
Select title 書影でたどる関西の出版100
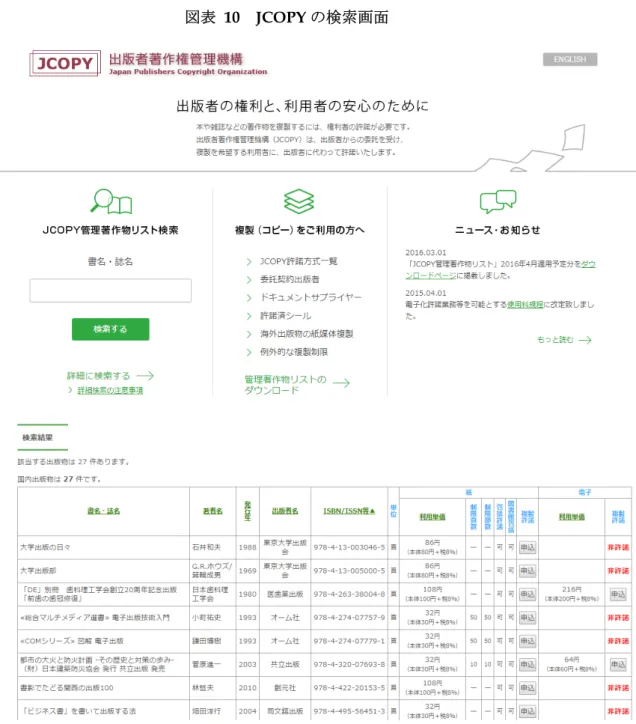[x=67, y=688]
